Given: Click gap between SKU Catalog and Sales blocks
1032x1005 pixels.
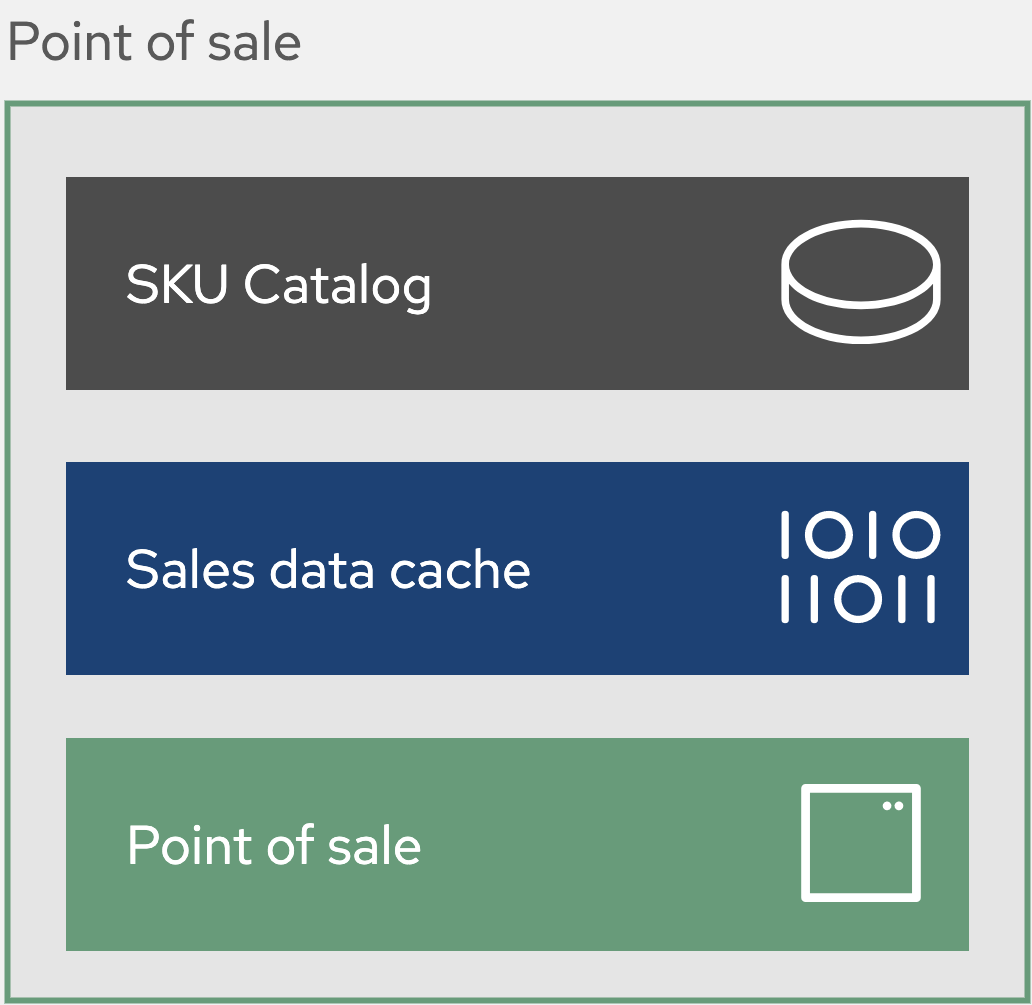Looking at the screenshot, I should [517, 426].
